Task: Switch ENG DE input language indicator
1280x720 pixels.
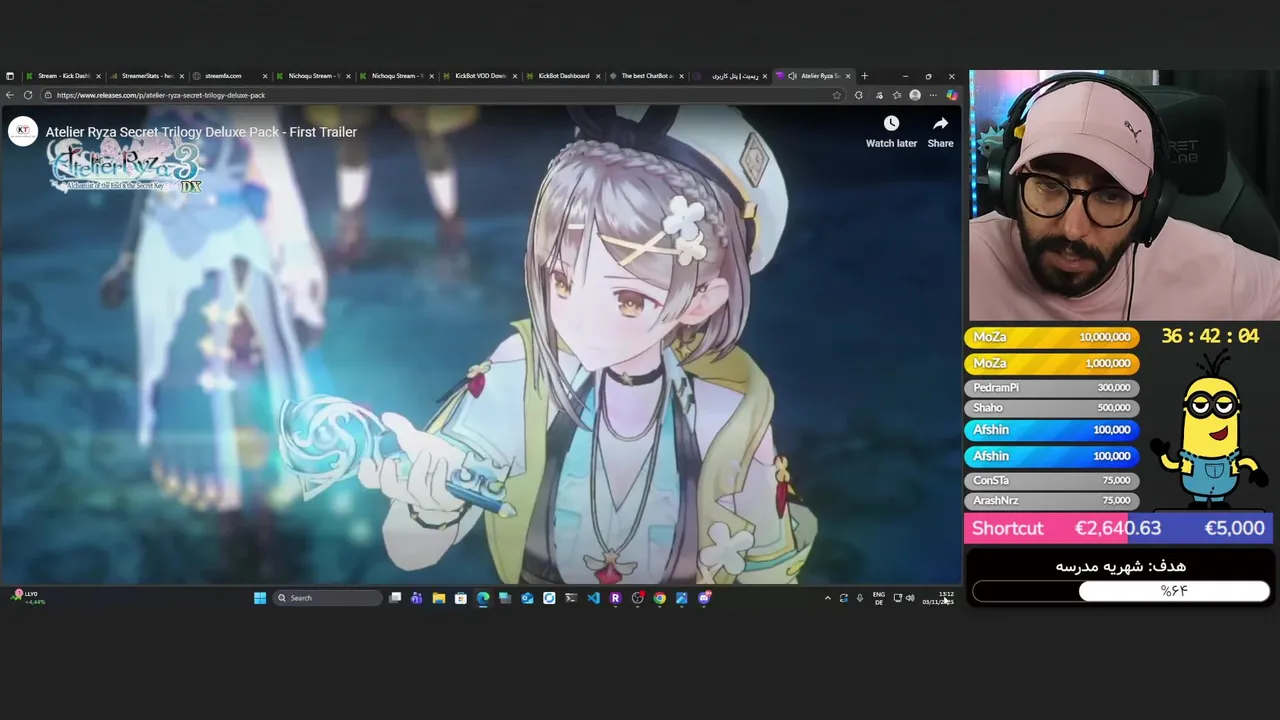Action: click(x=879, y=598)
